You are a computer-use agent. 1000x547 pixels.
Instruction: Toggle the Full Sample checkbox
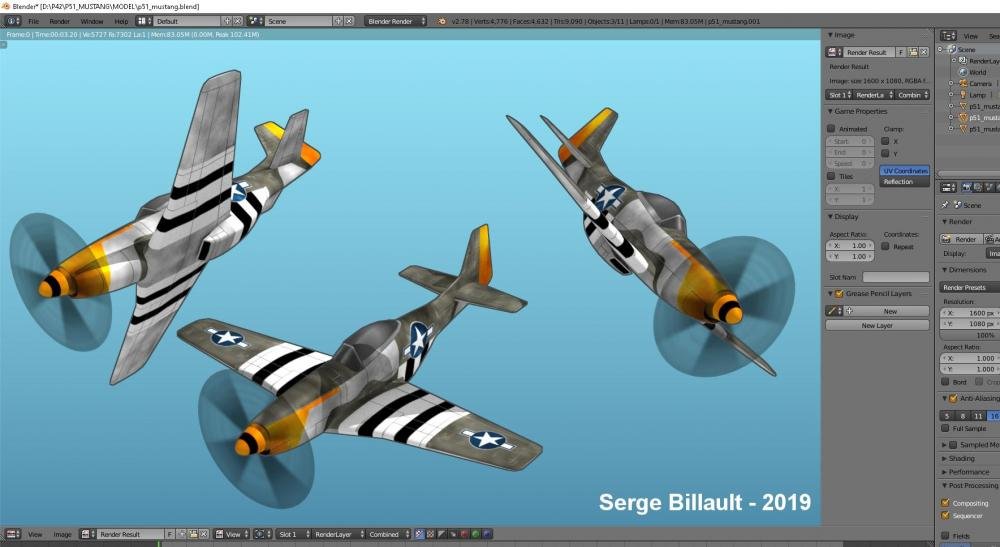pyautogui.click(x=945, y=428)
